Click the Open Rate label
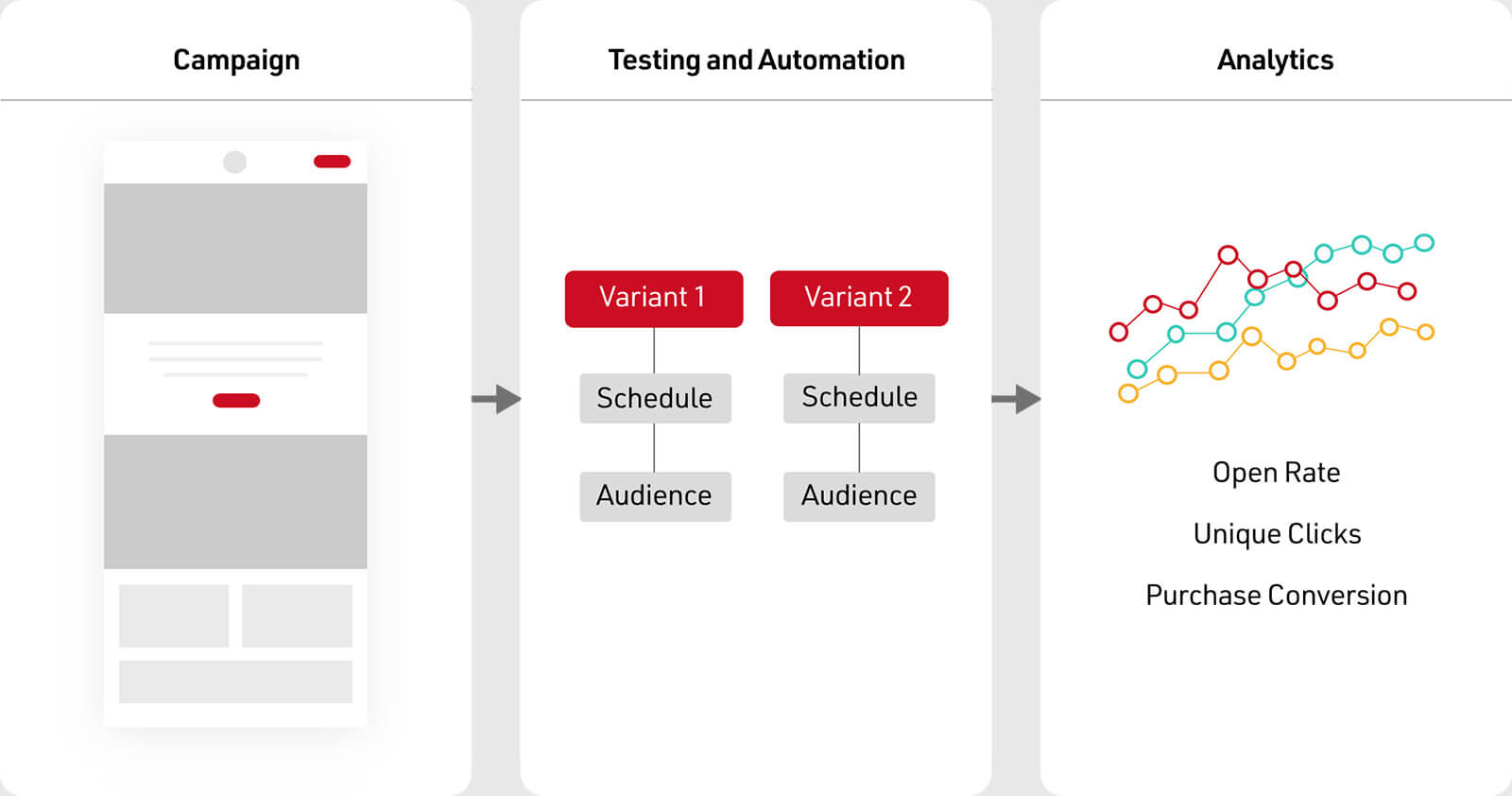This screenshot has width=1512, height=796. [1276, 473]
